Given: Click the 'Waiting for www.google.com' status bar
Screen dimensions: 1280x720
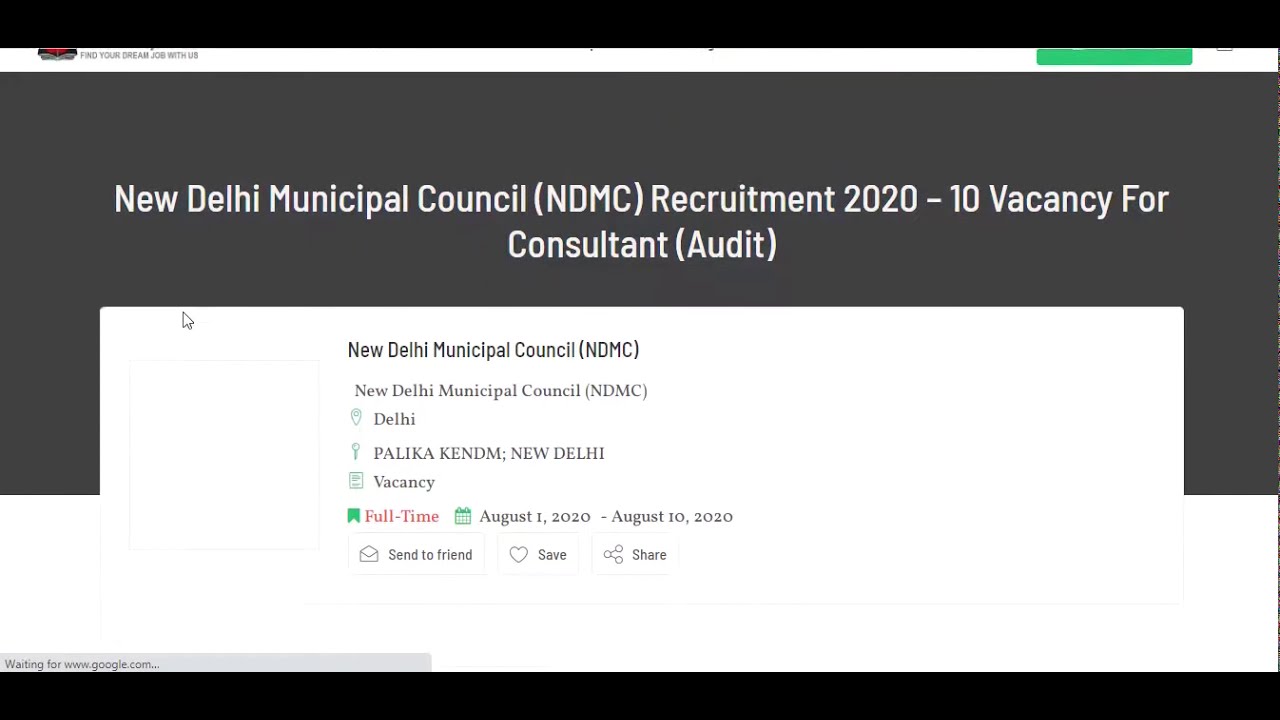Looking at the screenshot, I should click(215, 664).
